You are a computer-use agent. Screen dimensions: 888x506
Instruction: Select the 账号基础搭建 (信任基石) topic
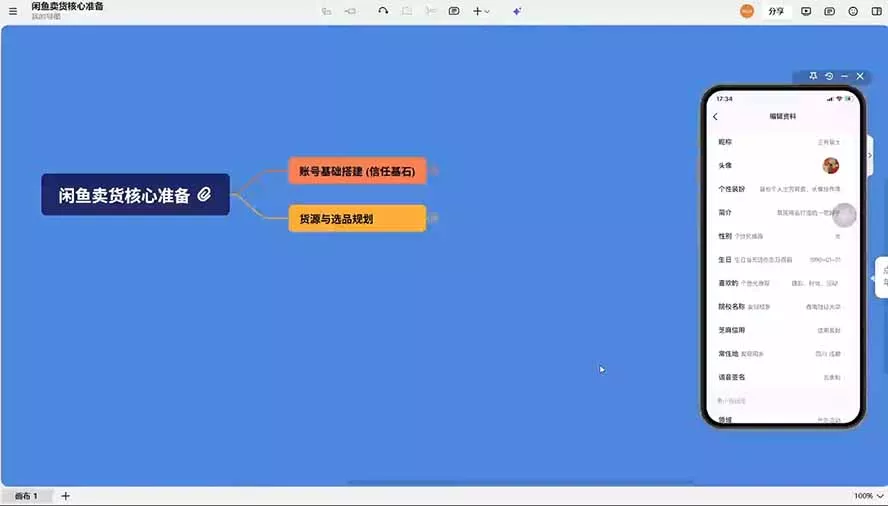pyautogui.click(x=357, y=171)
